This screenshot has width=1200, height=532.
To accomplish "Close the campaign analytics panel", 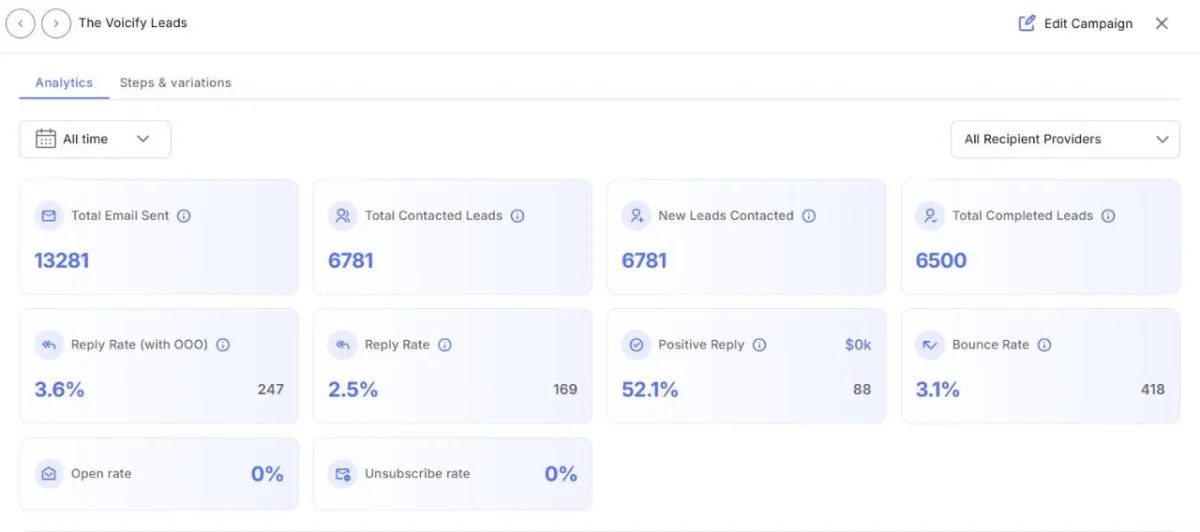I will click(1162, 23).
